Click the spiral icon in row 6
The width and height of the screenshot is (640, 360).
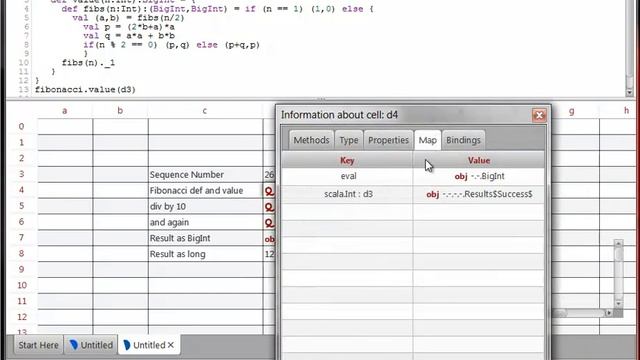pos(269,223)
